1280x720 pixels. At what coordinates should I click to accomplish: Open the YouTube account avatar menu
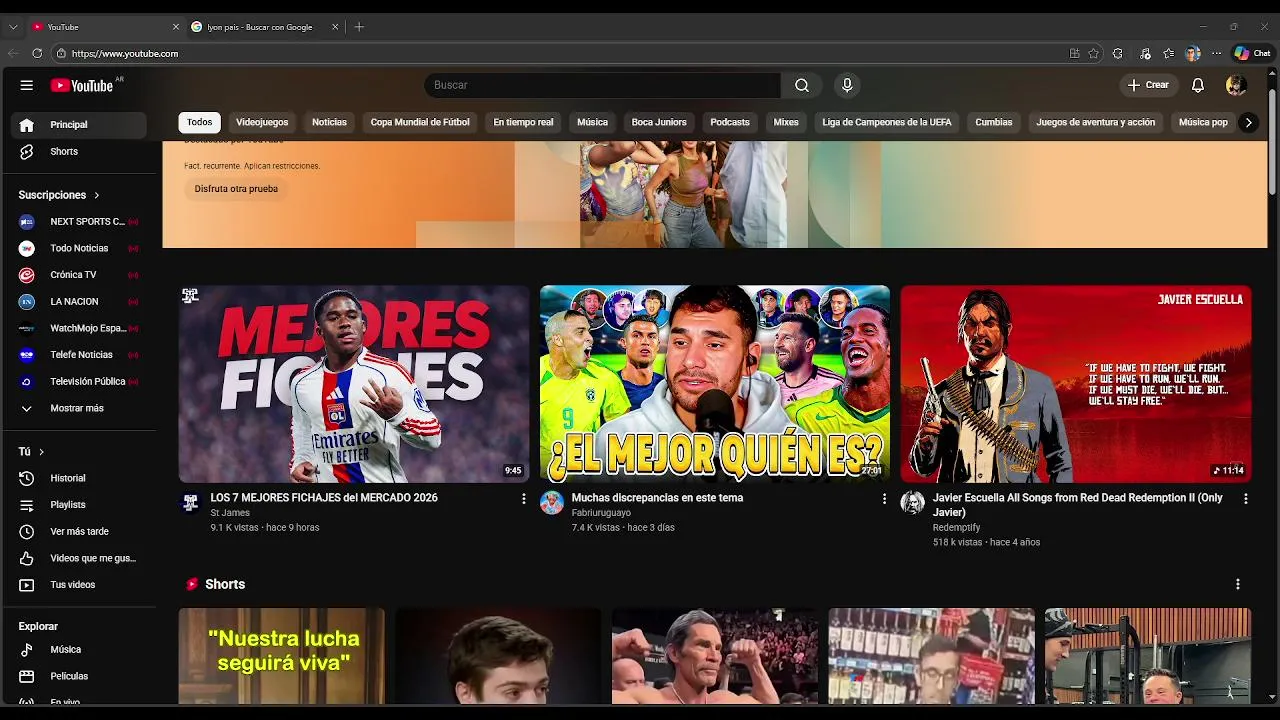[1236, 85]
